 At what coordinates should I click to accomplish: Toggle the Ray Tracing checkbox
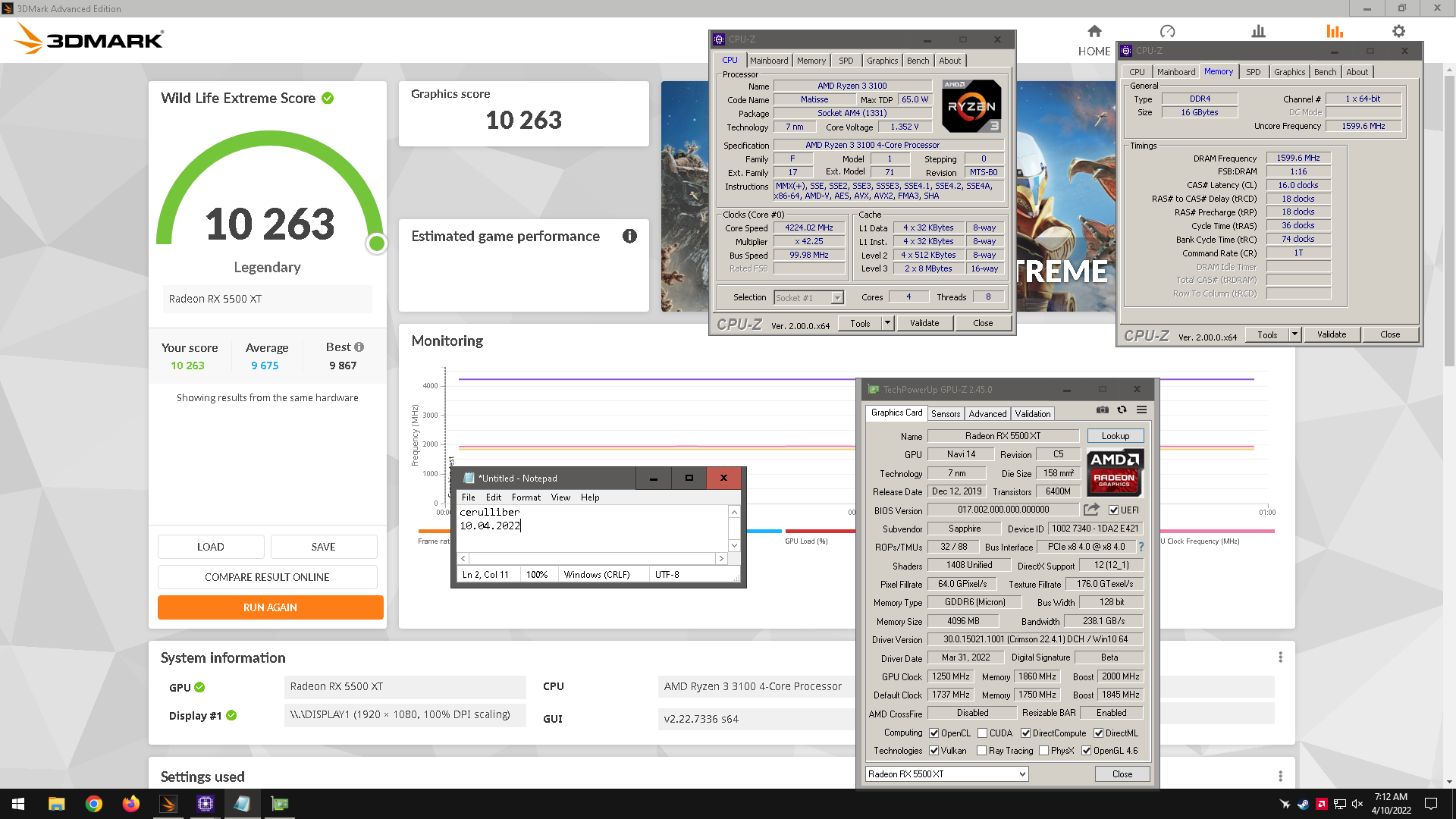982,751
